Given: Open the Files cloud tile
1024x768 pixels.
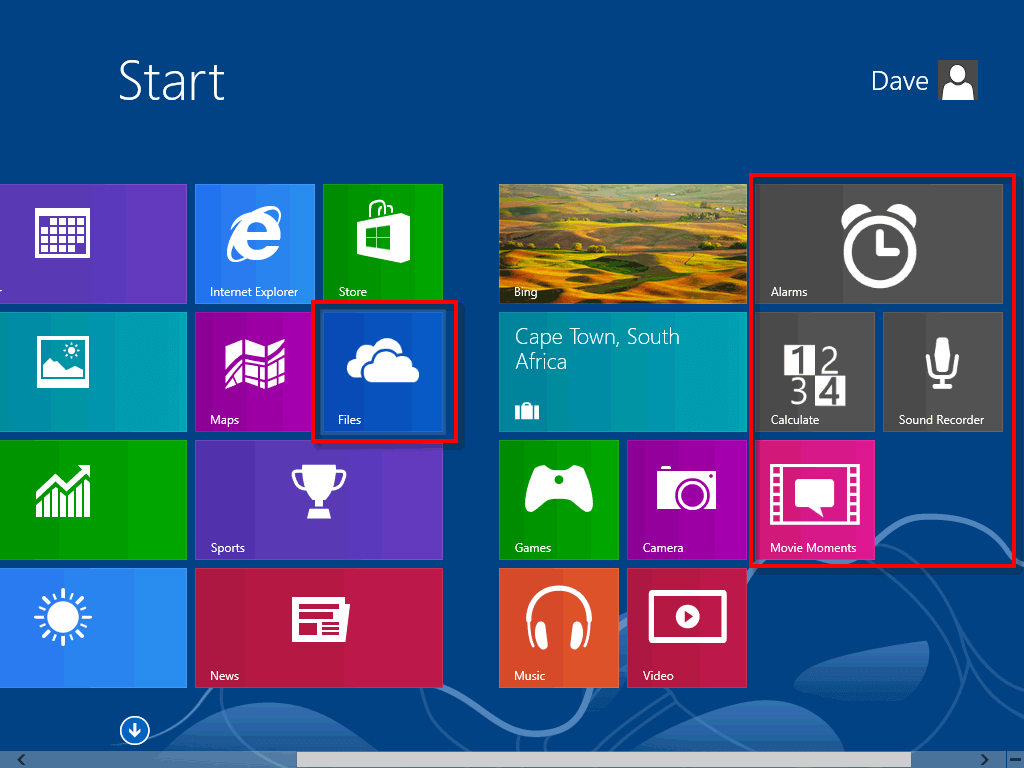Looking at the screenshot, I should 383,372.
